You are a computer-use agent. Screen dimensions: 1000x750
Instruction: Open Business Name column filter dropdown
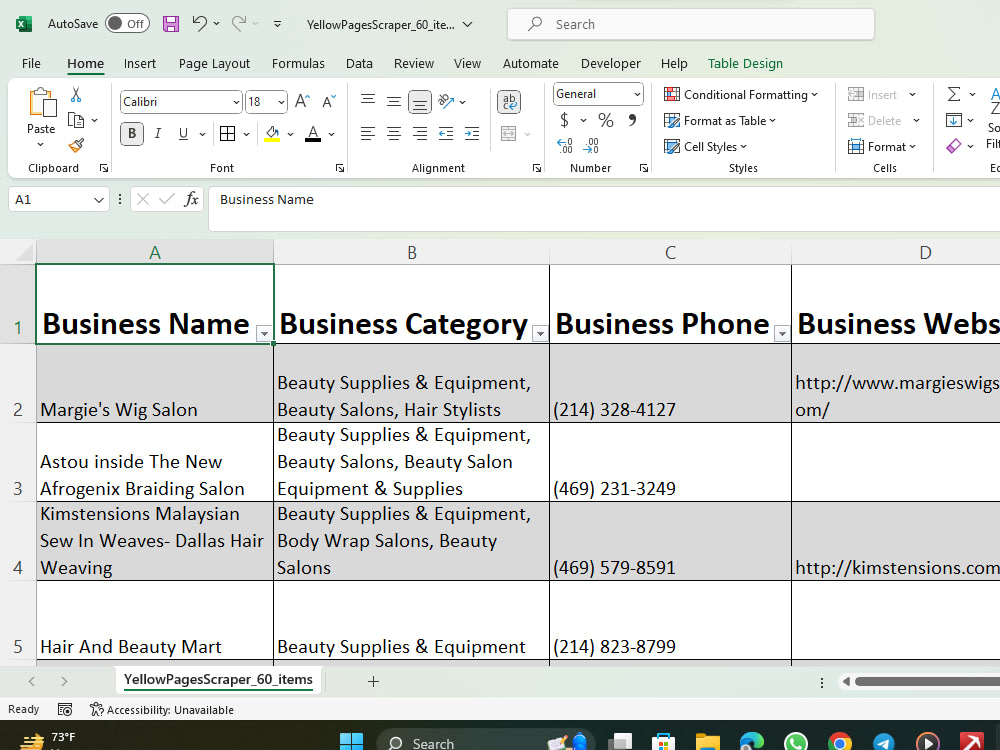[x=263, y=333]
